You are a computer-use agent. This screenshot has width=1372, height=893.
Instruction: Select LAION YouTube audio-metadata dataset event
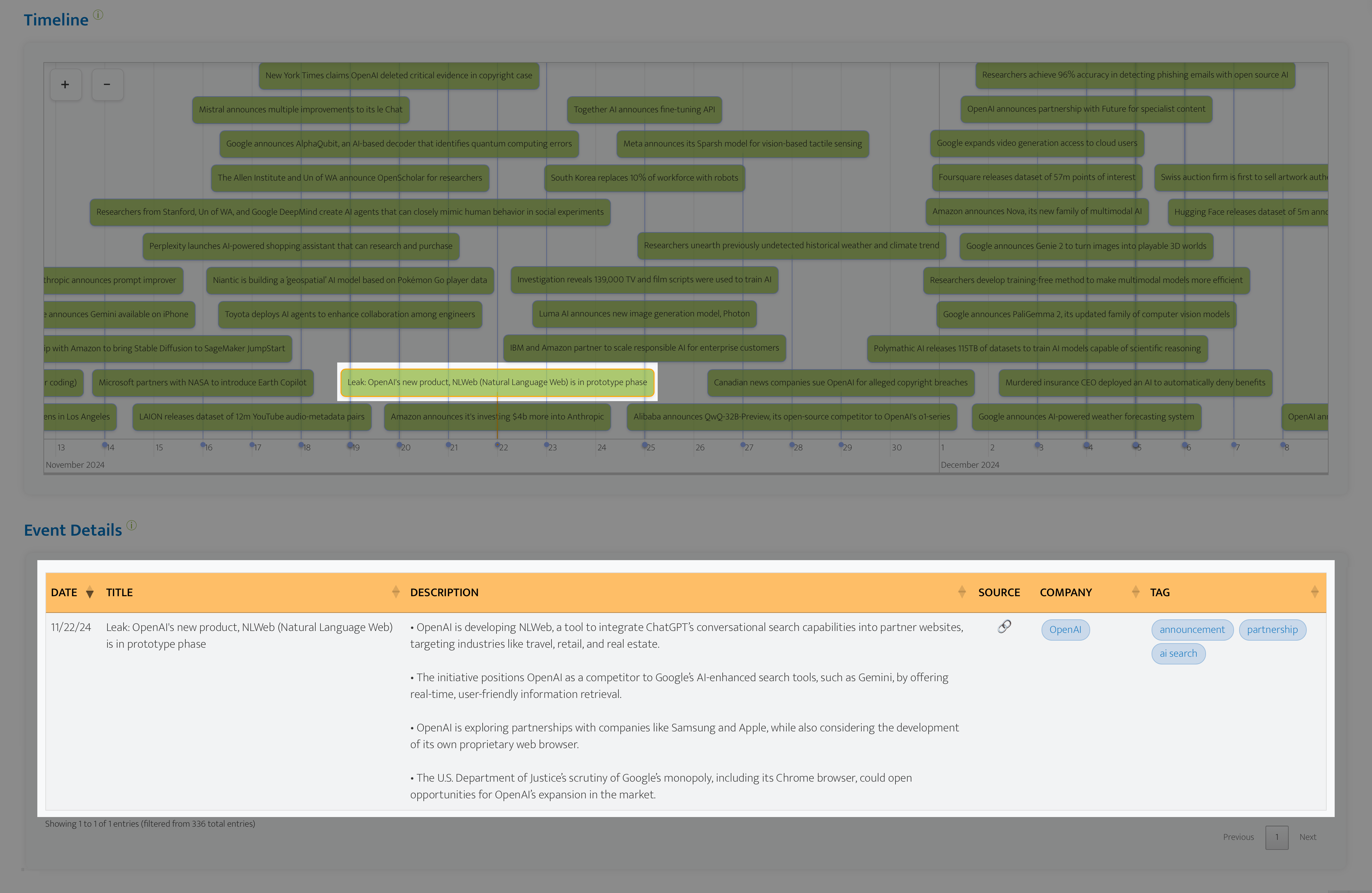(252, 417)
